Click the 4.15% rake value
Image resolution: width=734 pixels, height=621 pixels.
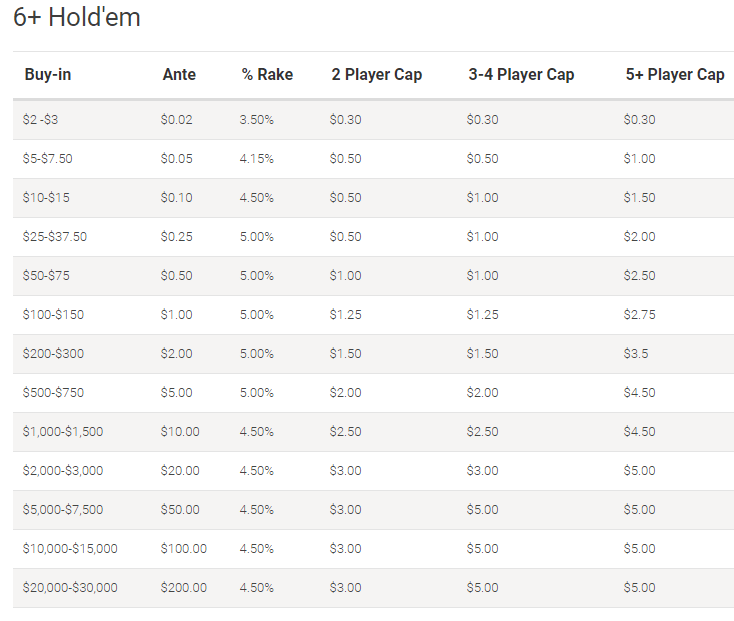click(257, 159)
